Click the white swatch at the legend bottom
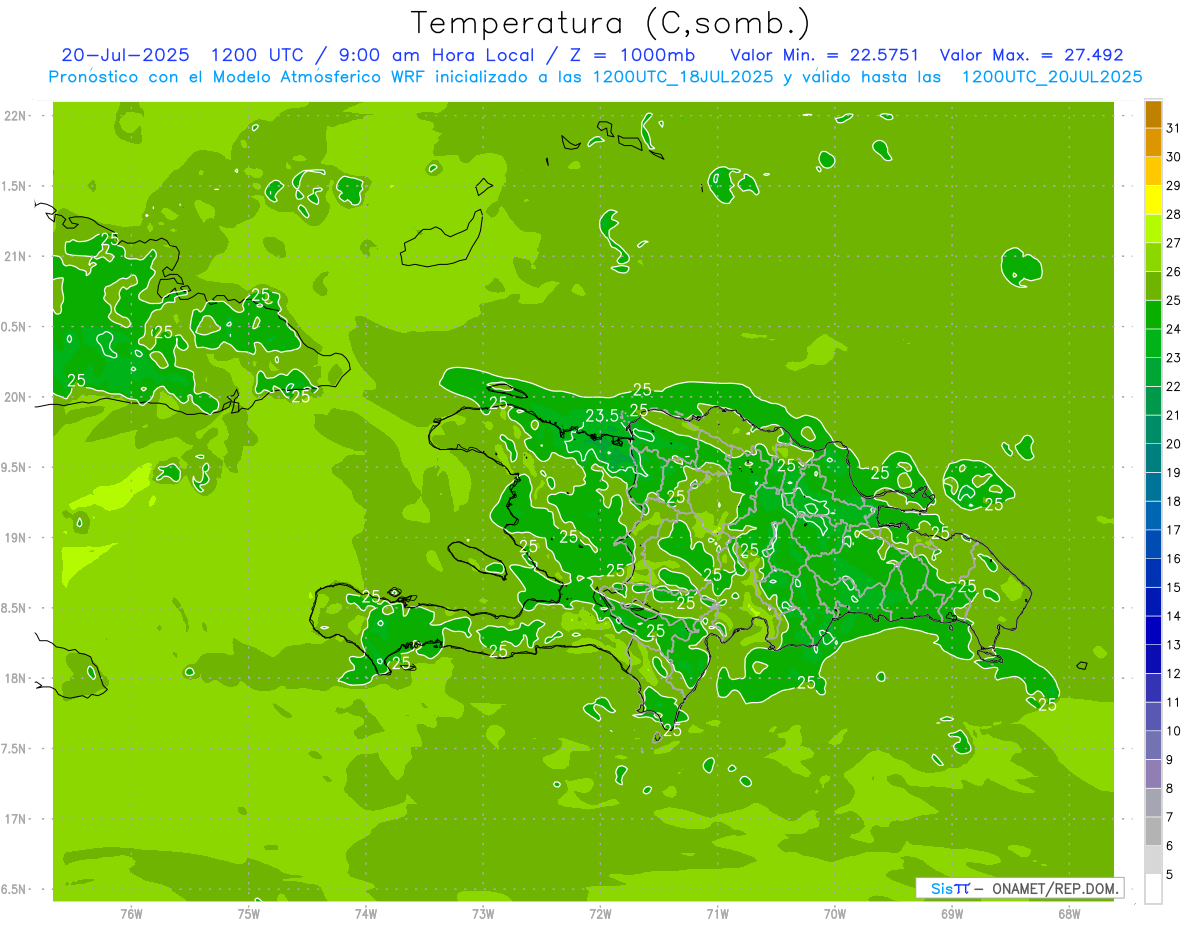1200x927 pixels. click(x=1153, y=888)
